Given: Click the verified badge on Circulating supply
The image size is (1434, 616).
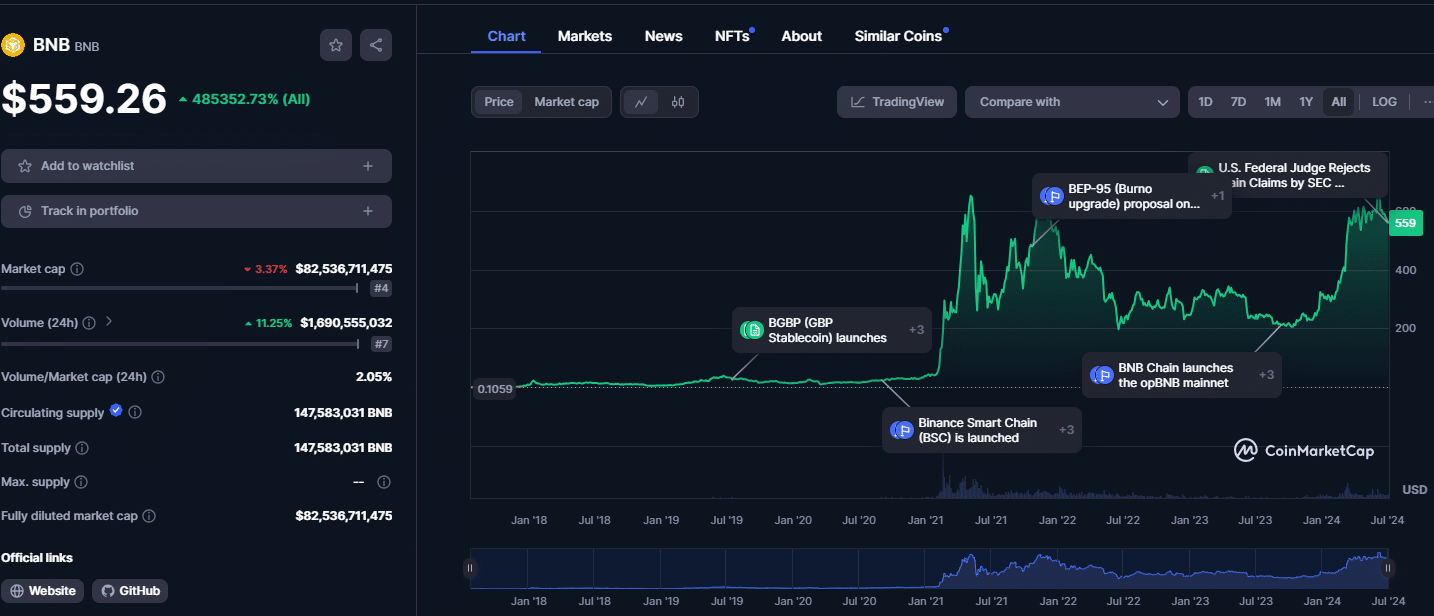Looking at the screenshot, I should coord(116,411).
